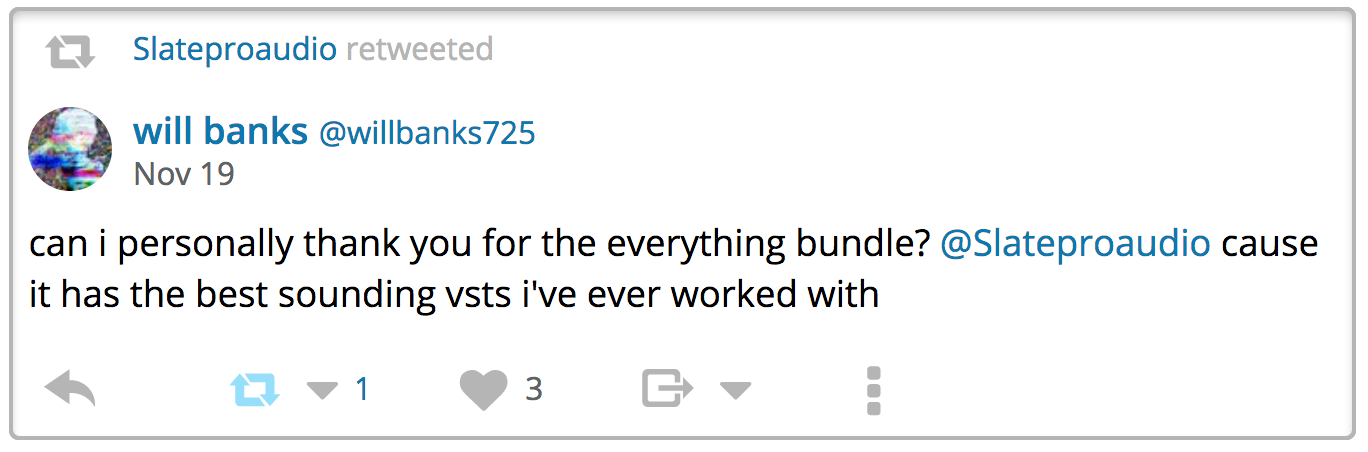Open the will banks display name link
The image size is (1368, 452).
pos(220,131)
